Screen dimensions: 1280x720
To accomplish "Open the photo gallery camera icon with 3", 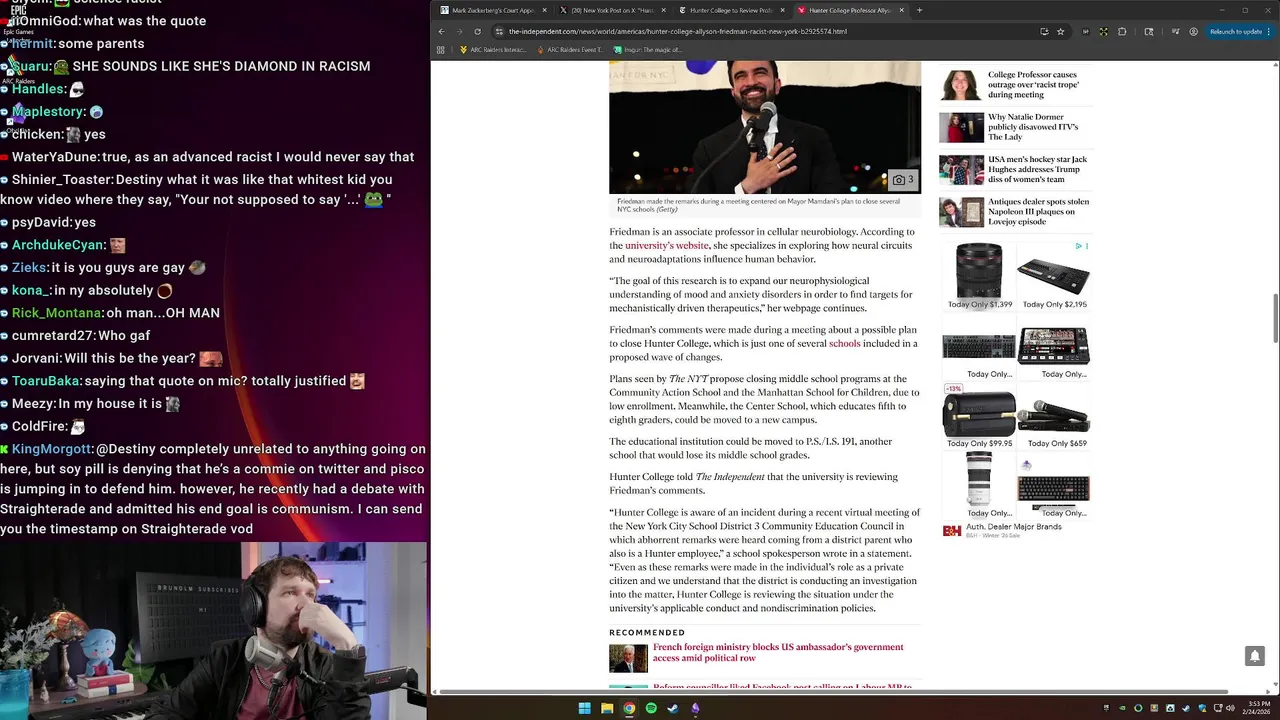I will pyautogui.click(x=903, y=180).
